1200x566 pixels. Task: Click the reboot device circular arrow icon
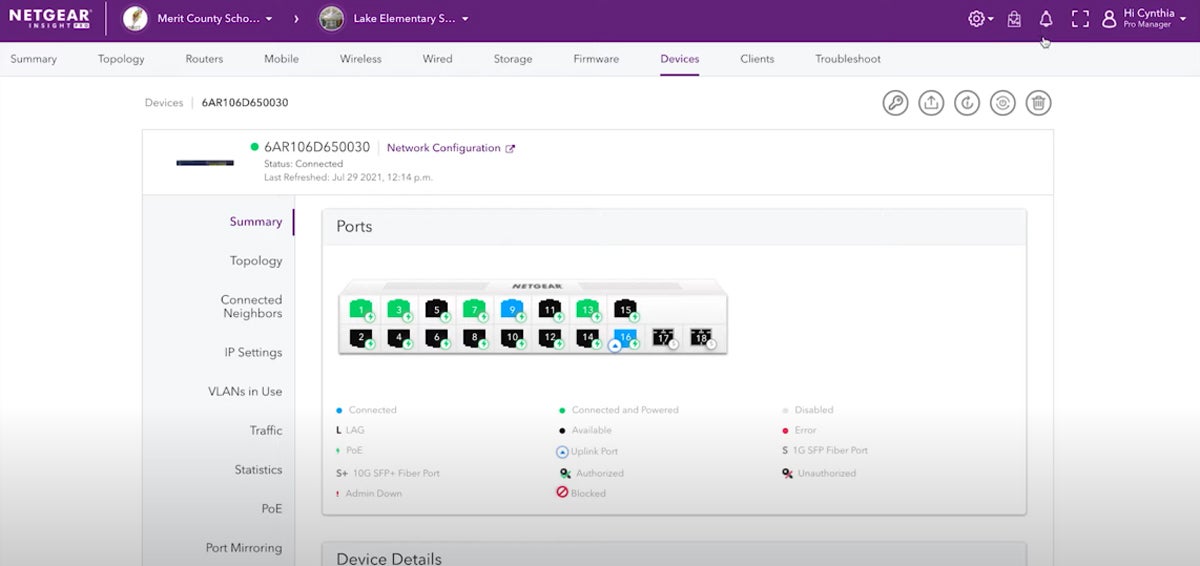click(x=967, y=102)
